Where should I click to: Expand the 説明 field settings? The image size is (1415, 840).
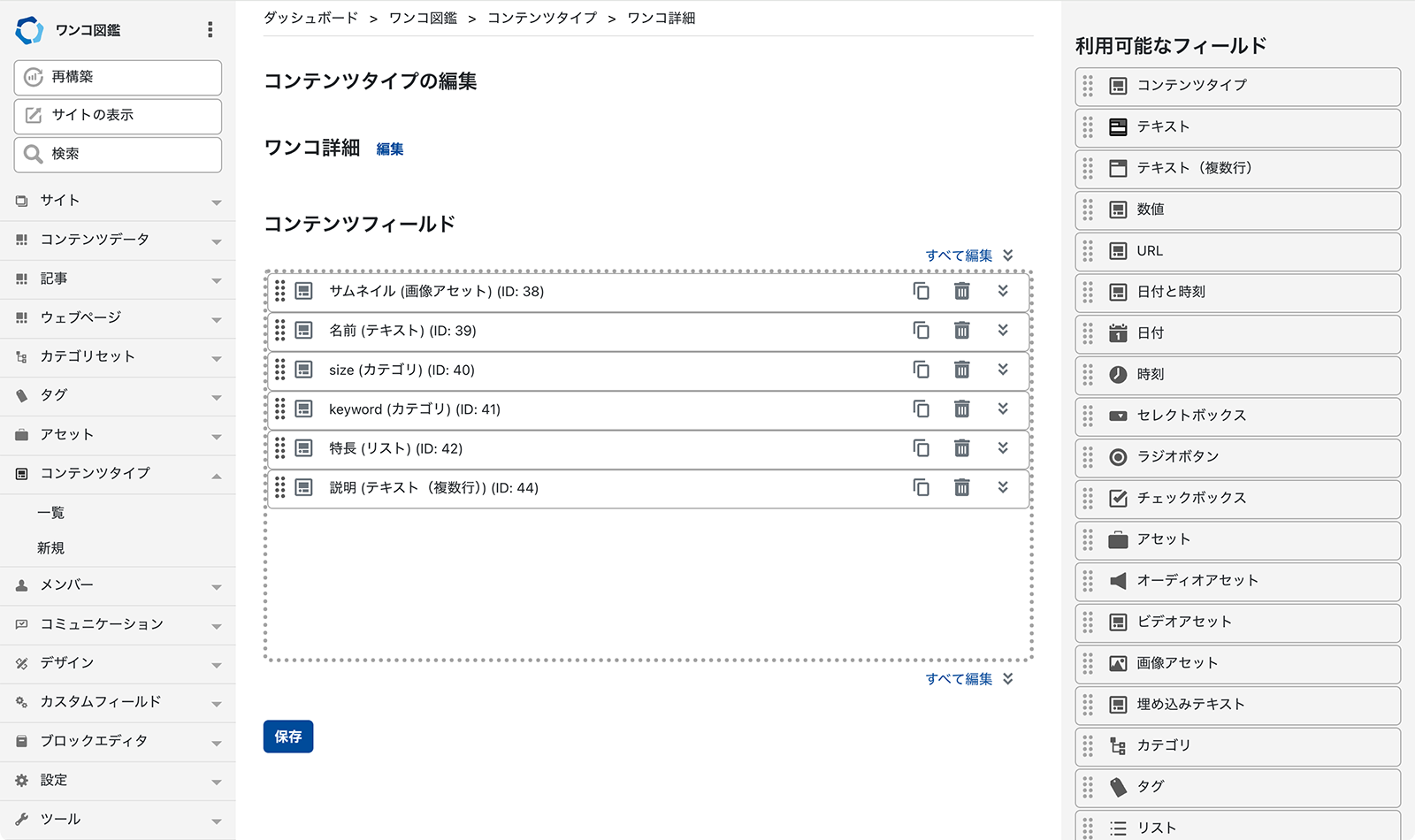click(1003, 487)
